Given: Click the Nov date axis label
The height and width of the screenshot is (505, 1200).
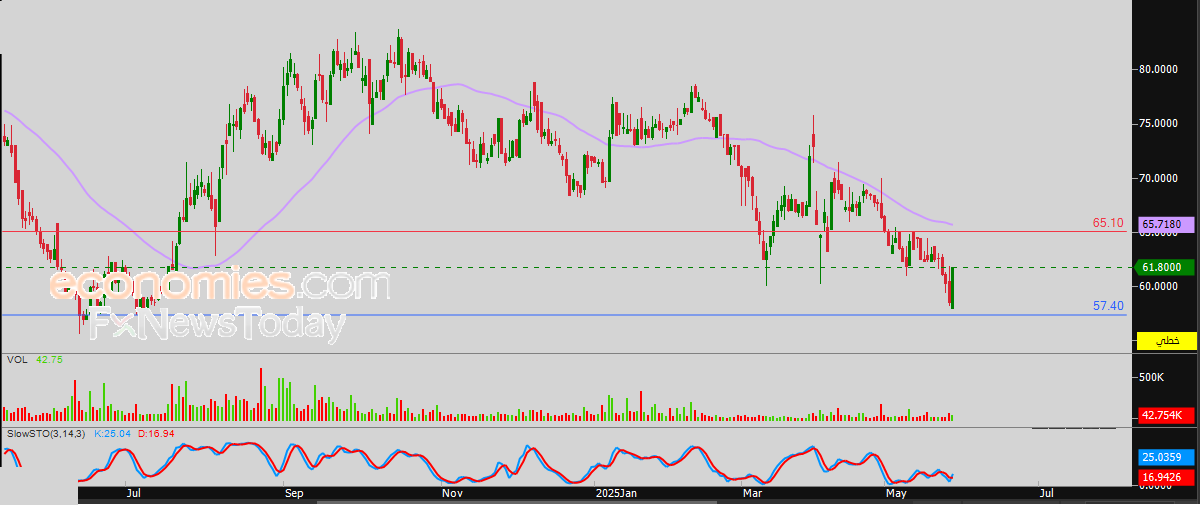Looking at the screenshot, I should 451,494.
